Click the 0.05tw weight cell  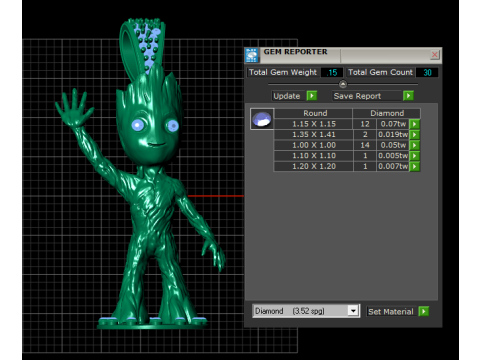pyautogui.click(x=393, y=145)
